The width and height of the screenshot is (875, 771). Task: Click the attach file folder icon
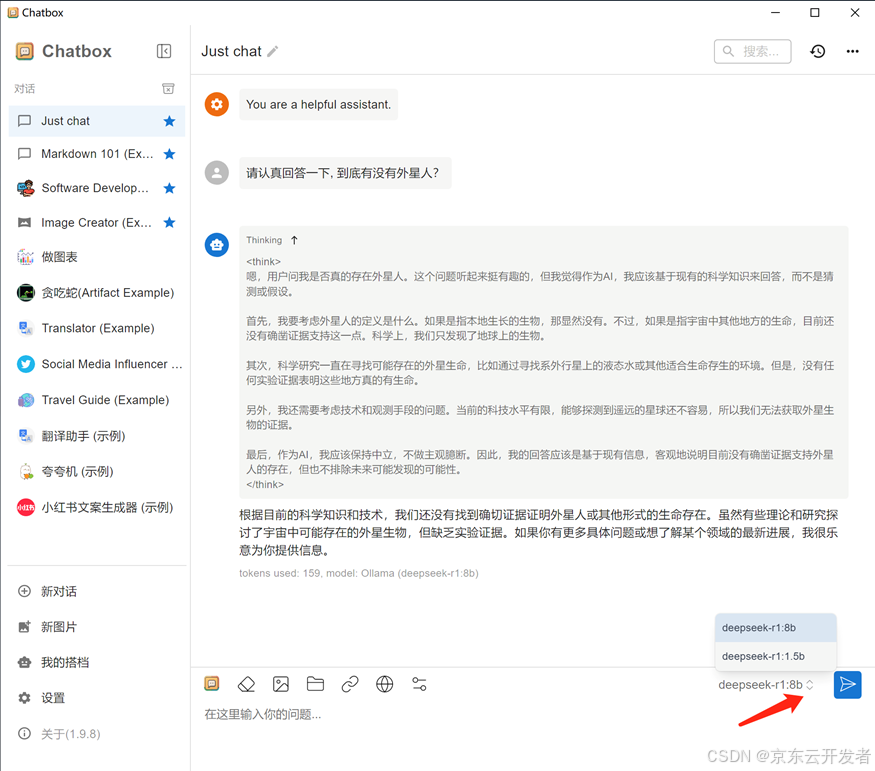315,683
